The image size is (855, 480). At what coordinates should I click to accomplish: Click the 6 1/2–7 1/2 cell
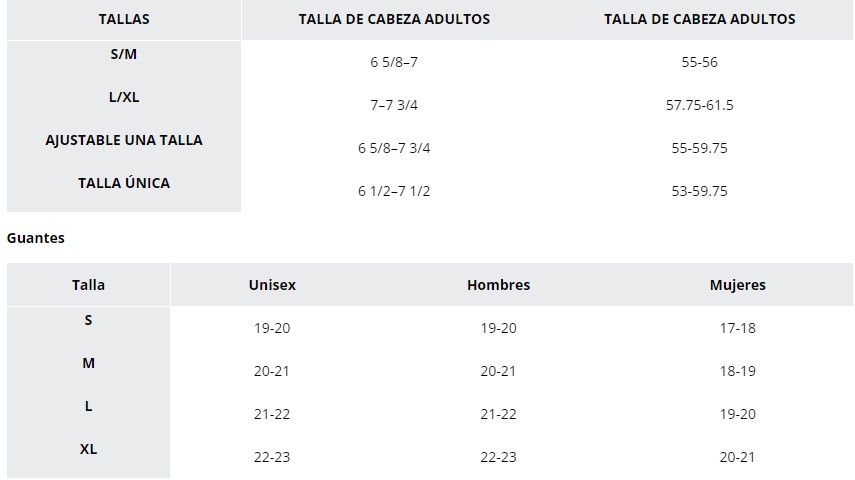(394, 191)
